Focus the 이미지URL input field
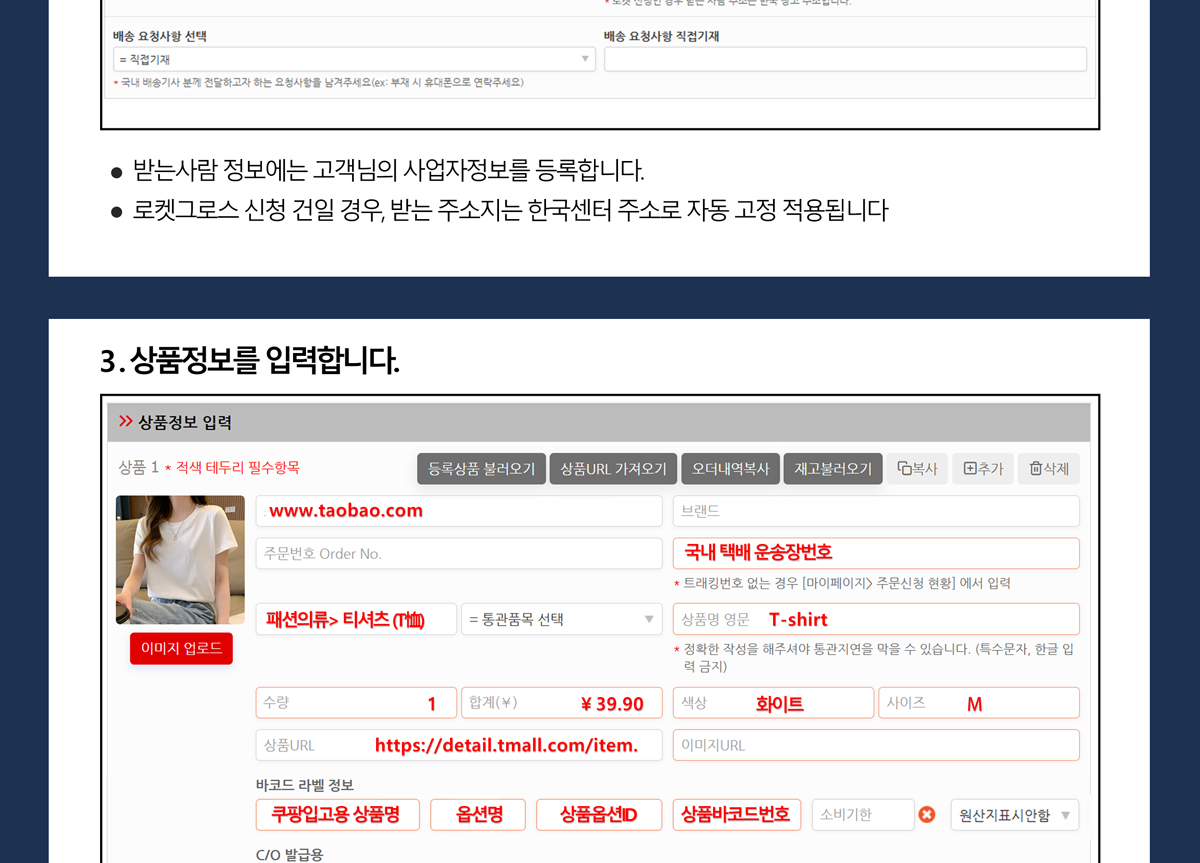Image resolution: width=1200 pixels, height=863 pixels. [x=876, y=745]
